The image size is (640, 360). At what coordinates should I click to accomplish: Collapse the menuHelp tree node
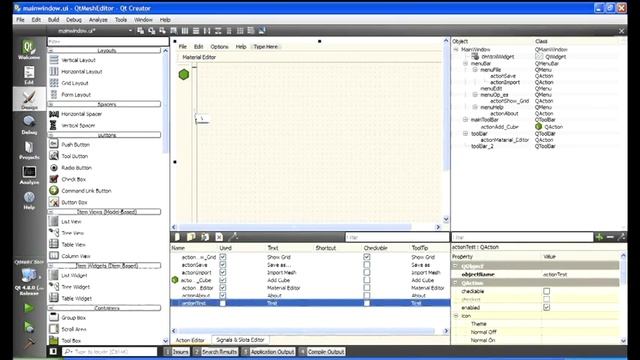point(475,107)
